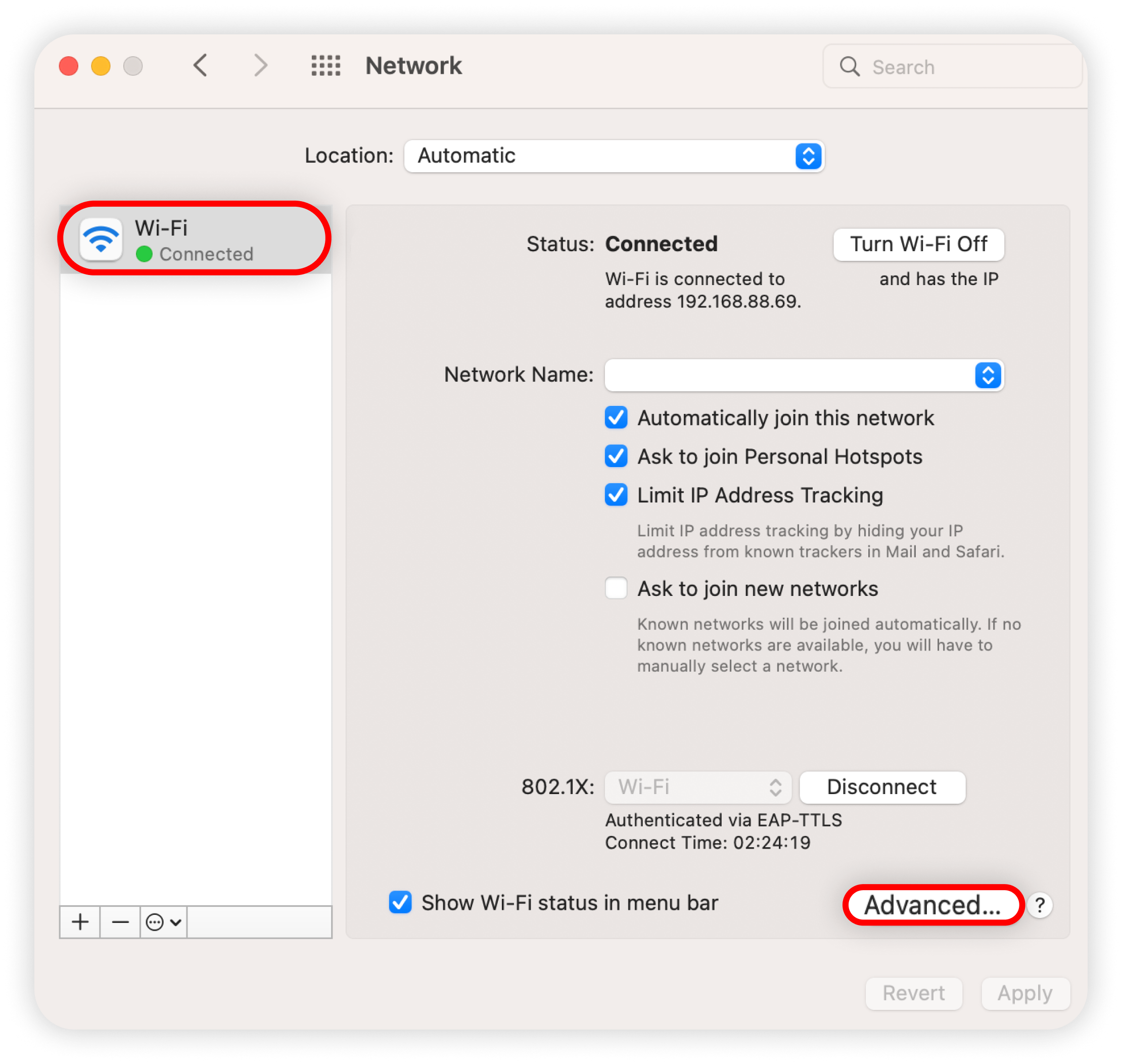The width and height of the screenshot is (1122, 1064).
Task: Expand the Network Name dropdown
Action: pyautogui.click(x=804, y=375)
